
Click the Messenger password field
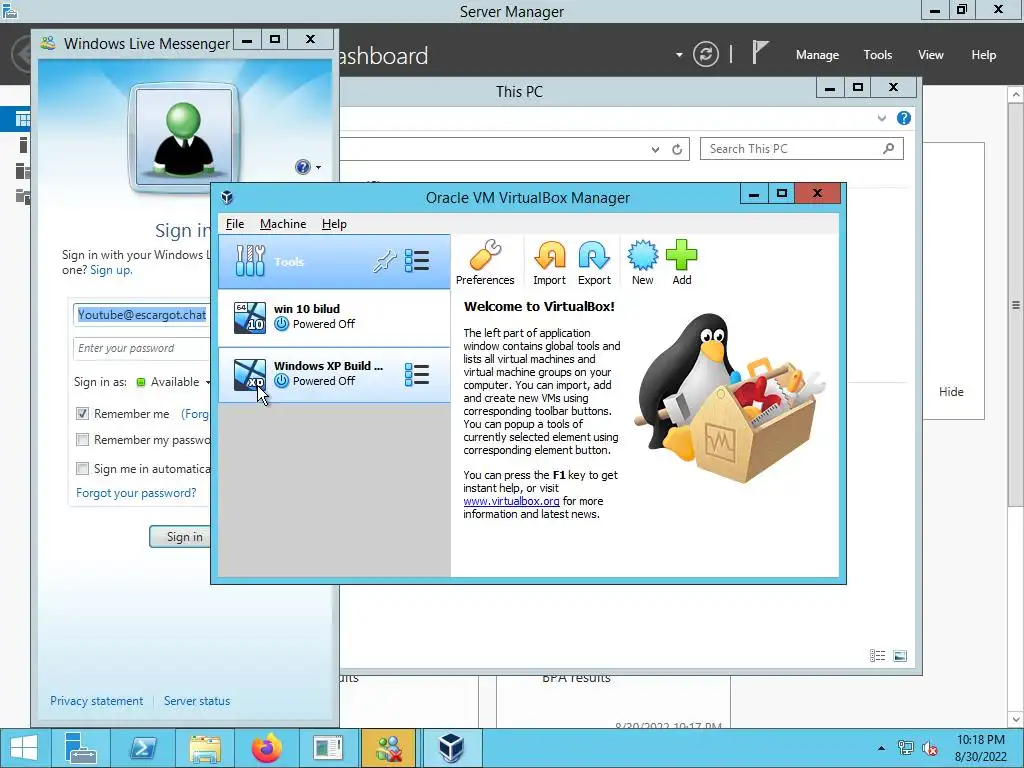pos(142,348)
